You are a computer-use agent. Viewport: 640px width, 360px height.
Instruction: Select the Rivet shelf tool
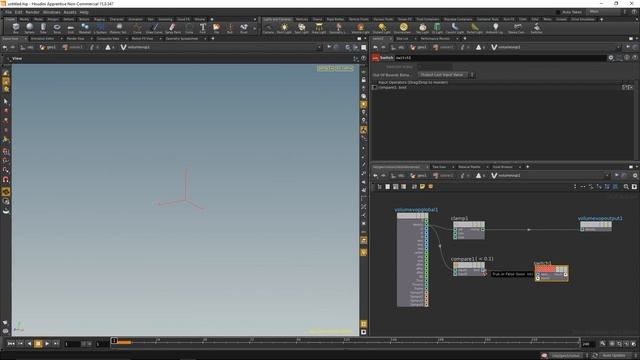[x=244, y=28]
